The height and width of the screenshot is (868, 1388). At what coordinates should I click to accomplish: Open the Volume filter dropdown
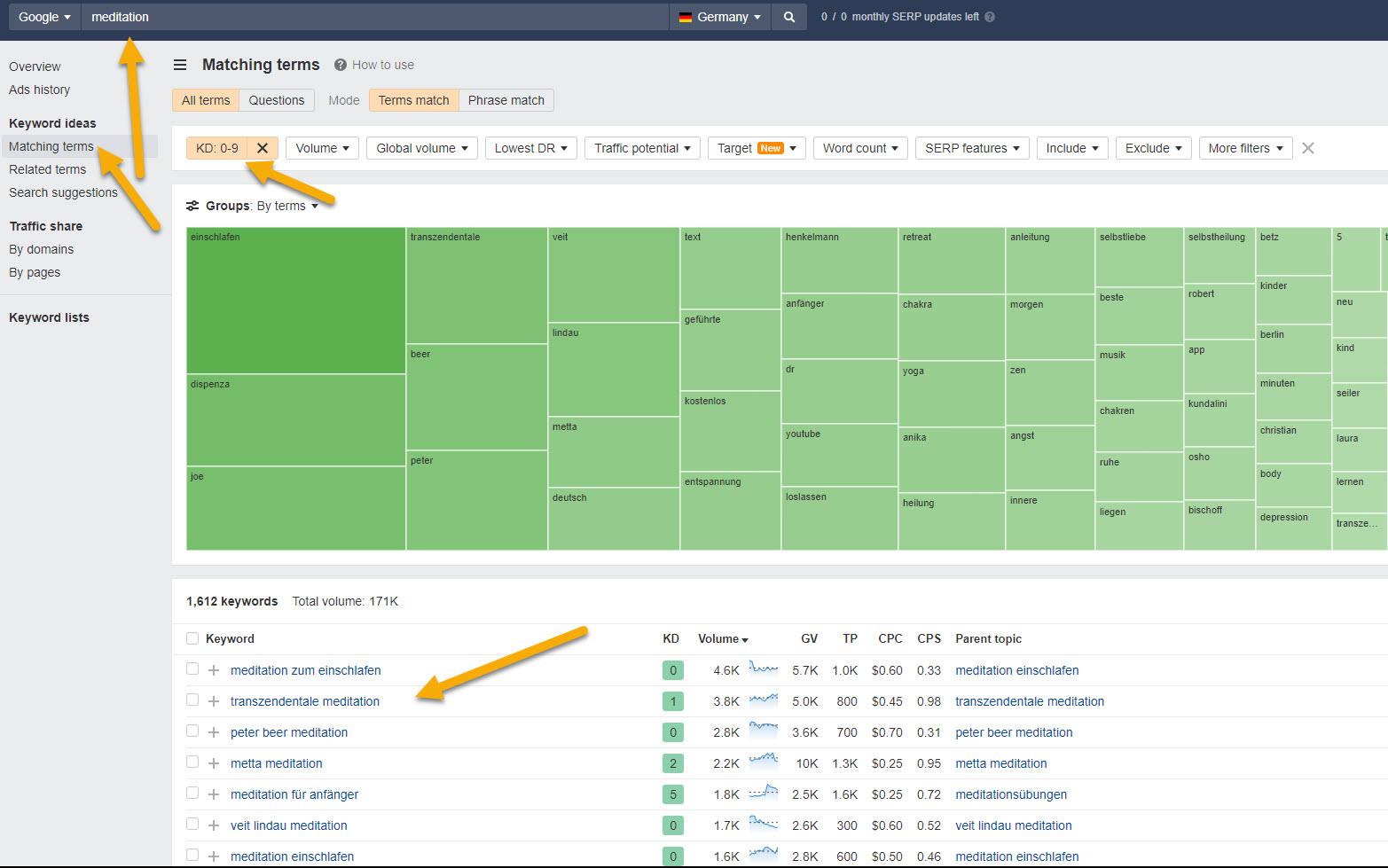(x=322, y=148)
